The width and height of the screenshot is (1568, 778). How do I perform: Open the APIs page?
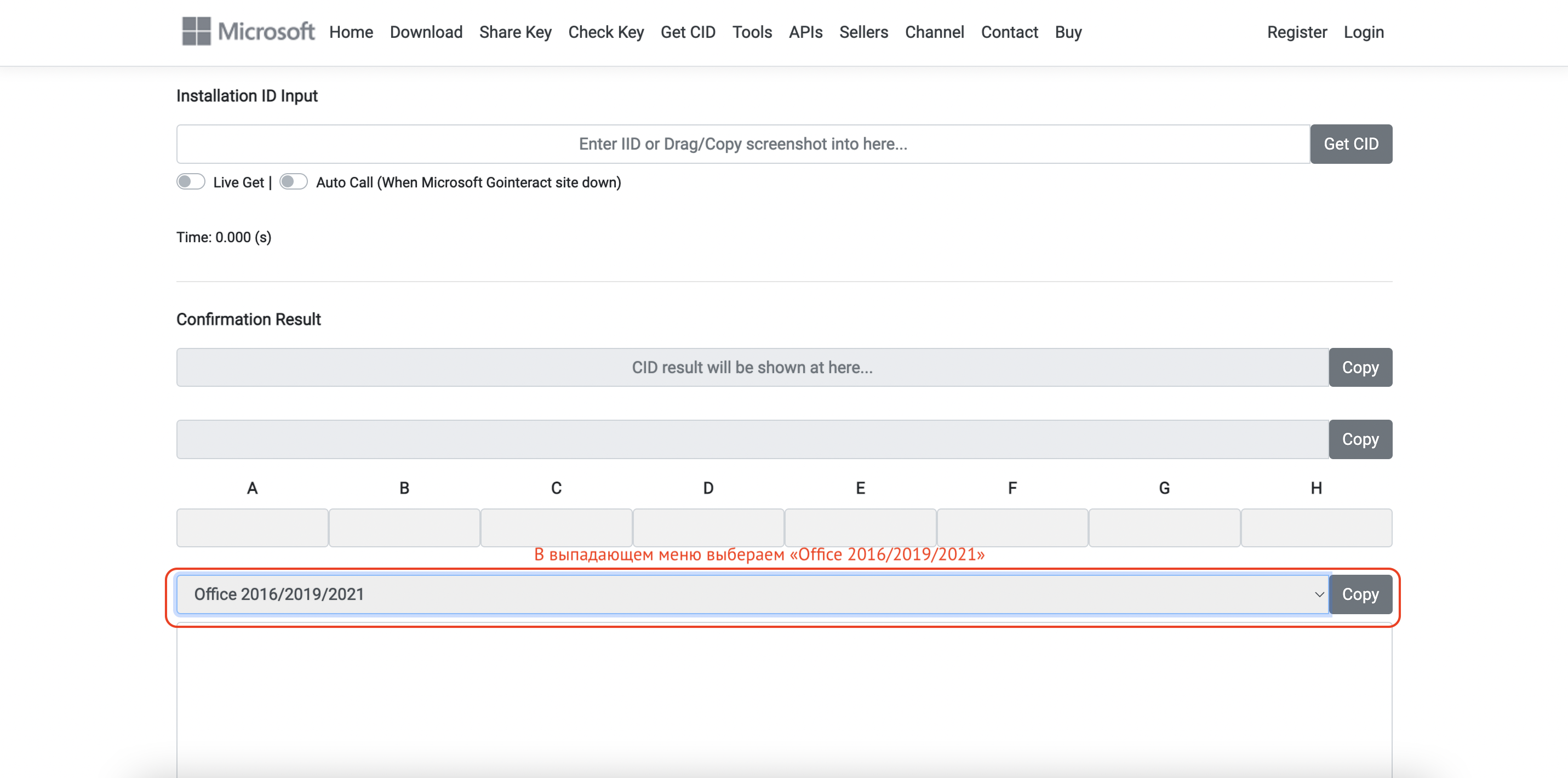click(x=805, y=32)
